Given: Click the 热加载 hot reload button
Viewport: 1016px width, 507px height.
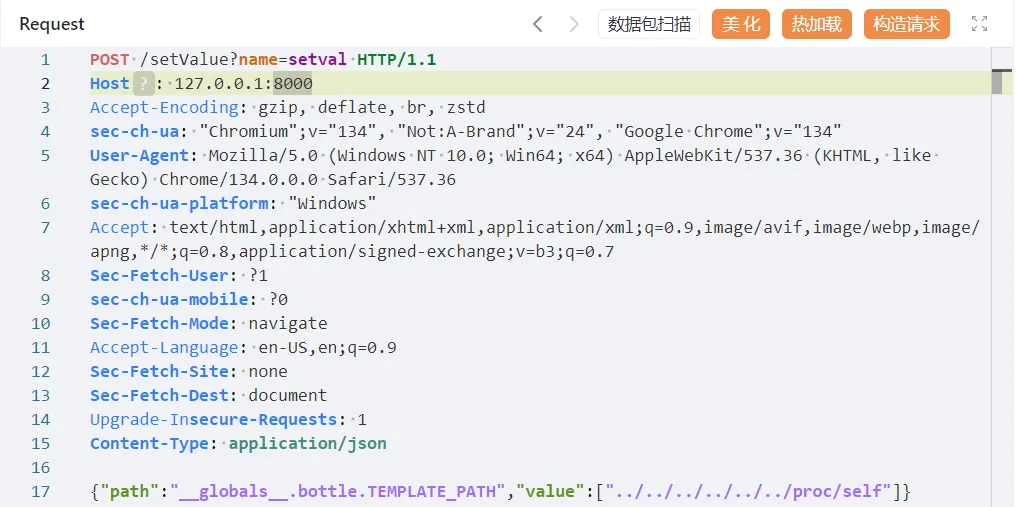Looking at the screenshot, I should tap(816, 24).
